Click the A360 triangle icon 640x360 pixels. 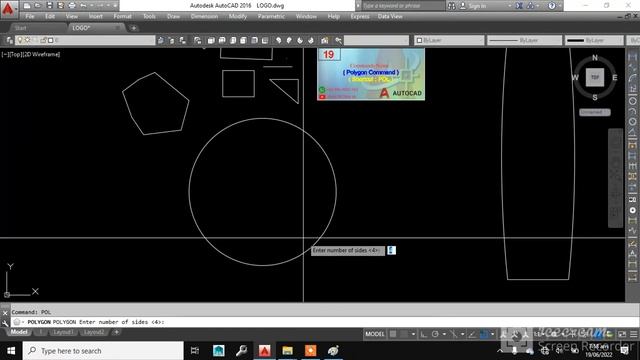pos(530,6)
